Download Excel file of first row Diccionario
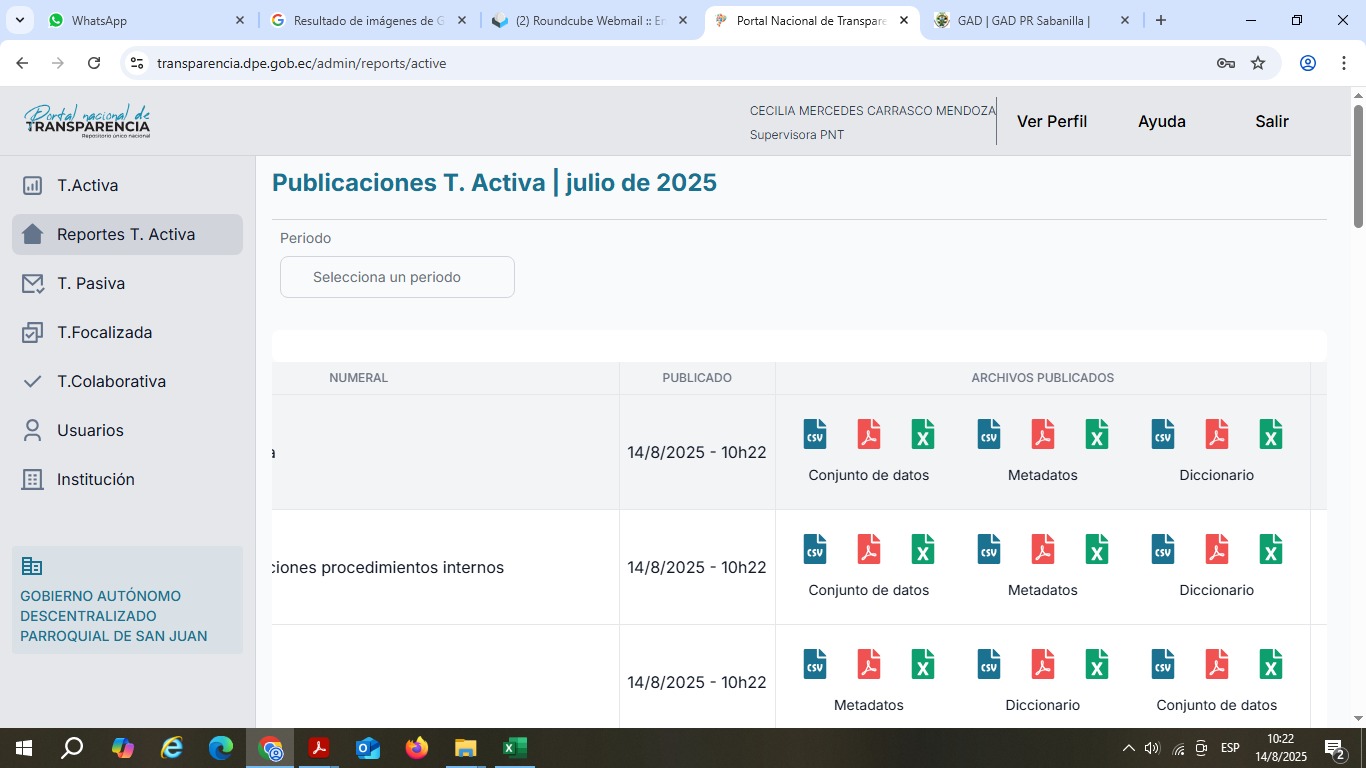 pyautogui.click(x=1270, y=435)
